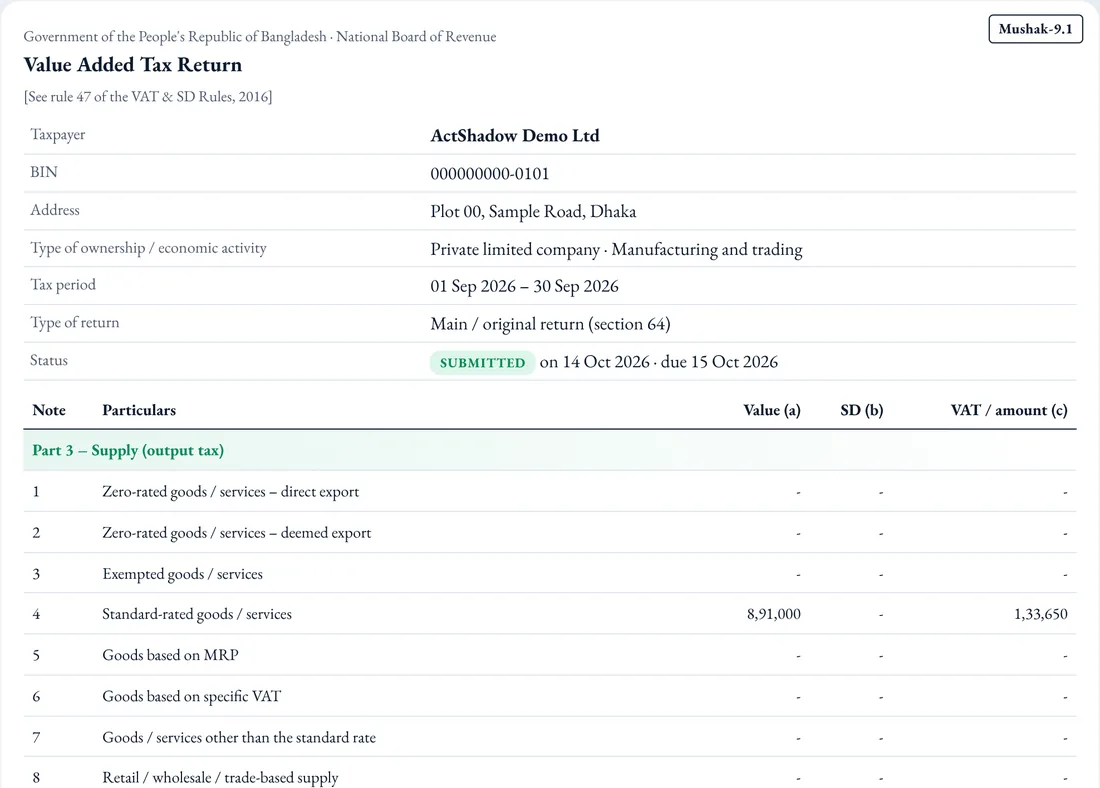Image resolution: width=1100 pixels, height=788 pixels.
Task: Click the address Plot 00, Sample Road, Dhaka
Action: (x=533, y=212)
